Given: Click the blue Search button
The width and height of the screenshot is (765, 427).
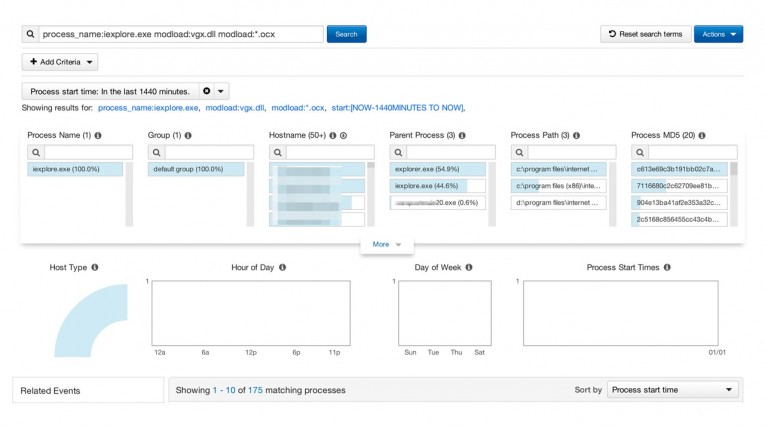Looking at the screenshot, I should pyautogui.click(x=346, y=34).
